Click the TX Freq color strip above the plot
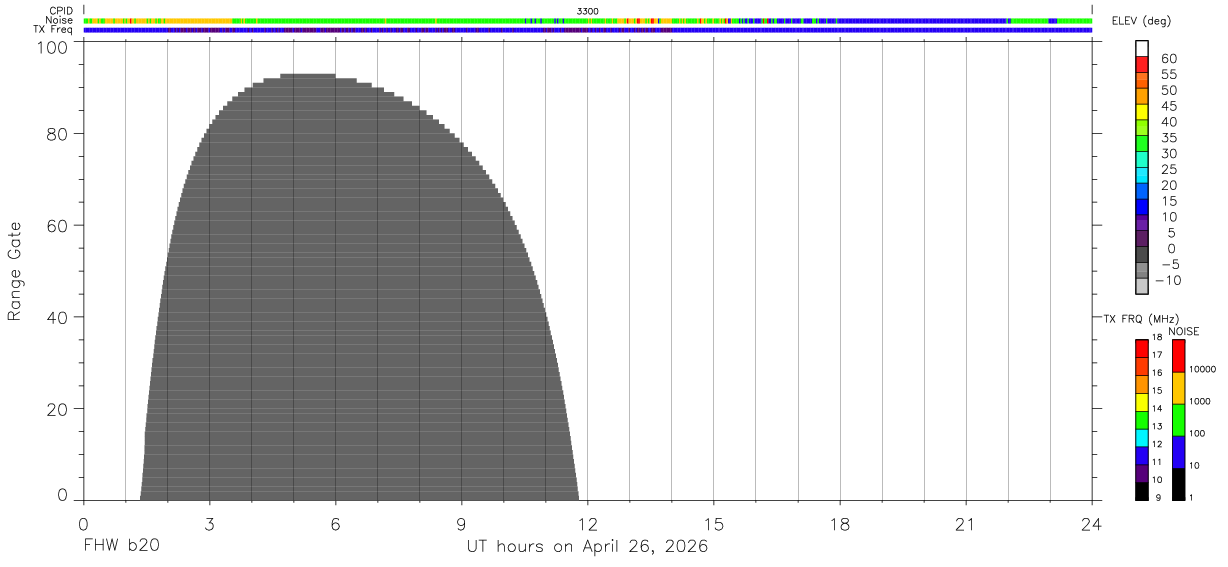Image resolution: width=1228 pixels, height=567 pixels. [588, 29]
